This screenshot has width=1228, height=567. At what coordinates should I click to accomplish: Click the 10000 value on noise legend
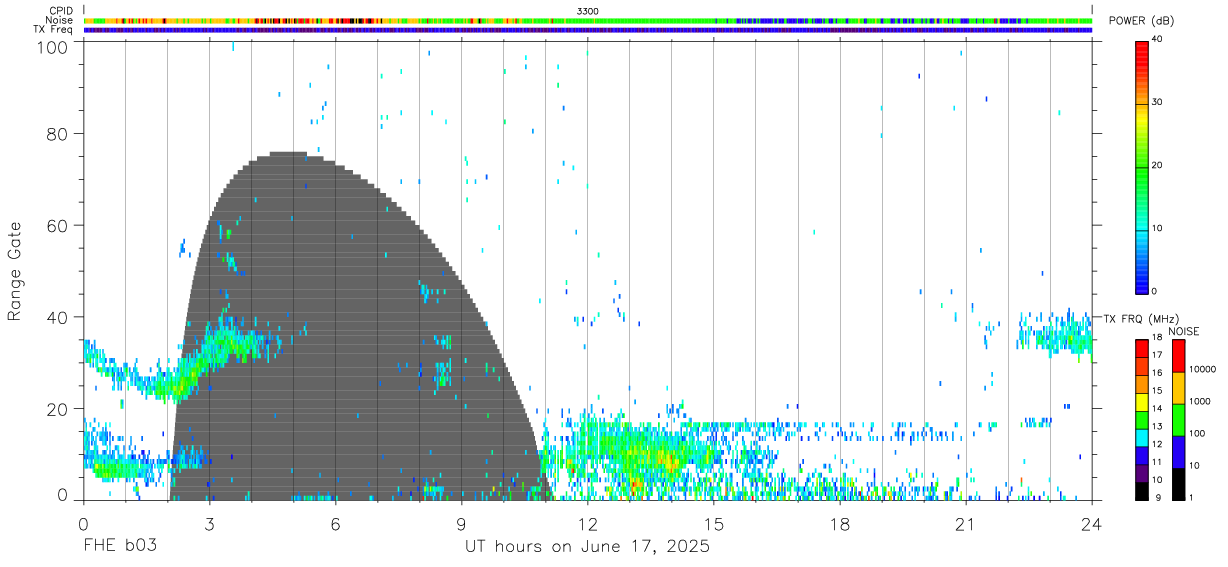[1203, 369]
